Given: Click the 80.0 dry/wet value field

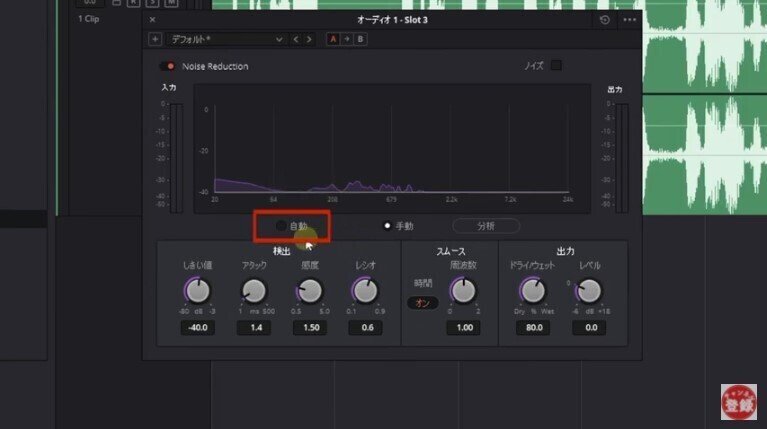Looking at the screenshot, I should coord(533,327).
